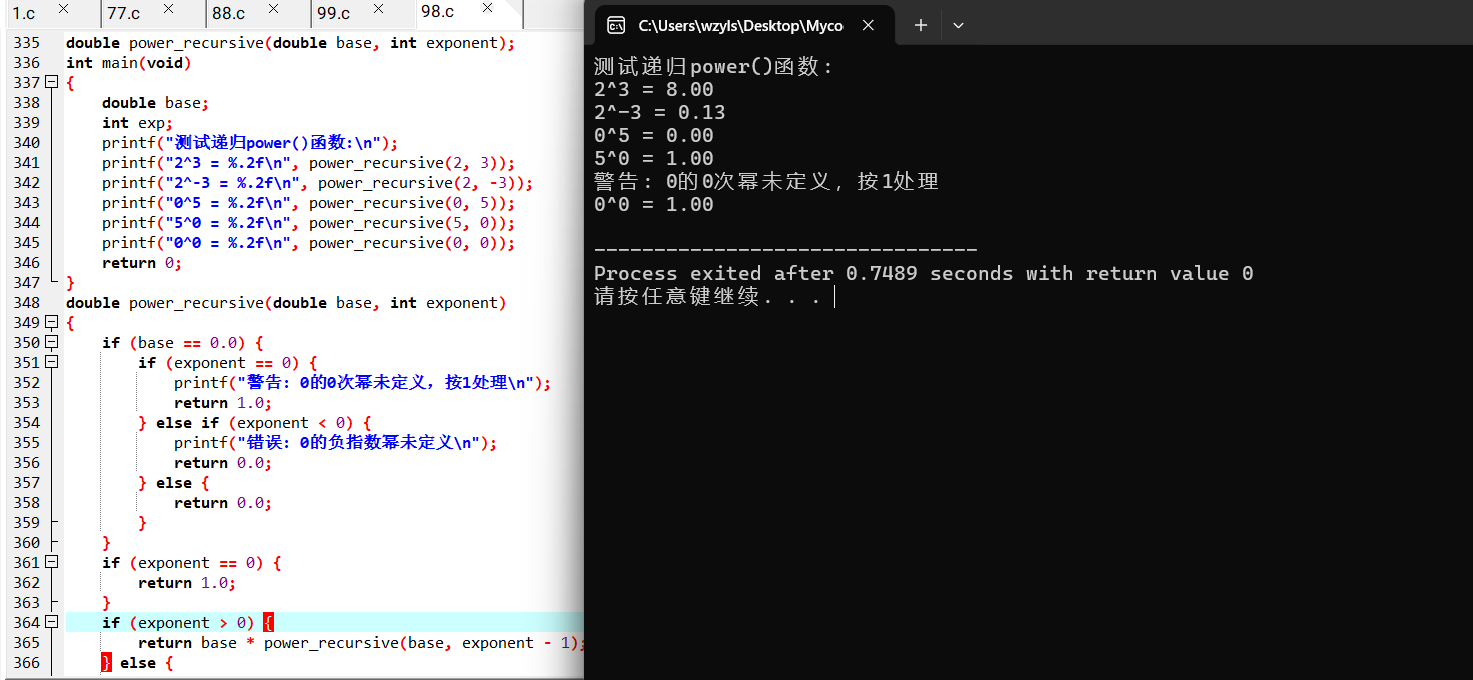1473x680 pixels.
Task: Click console heading "测试递归power()函数:"
Action: 713,67
